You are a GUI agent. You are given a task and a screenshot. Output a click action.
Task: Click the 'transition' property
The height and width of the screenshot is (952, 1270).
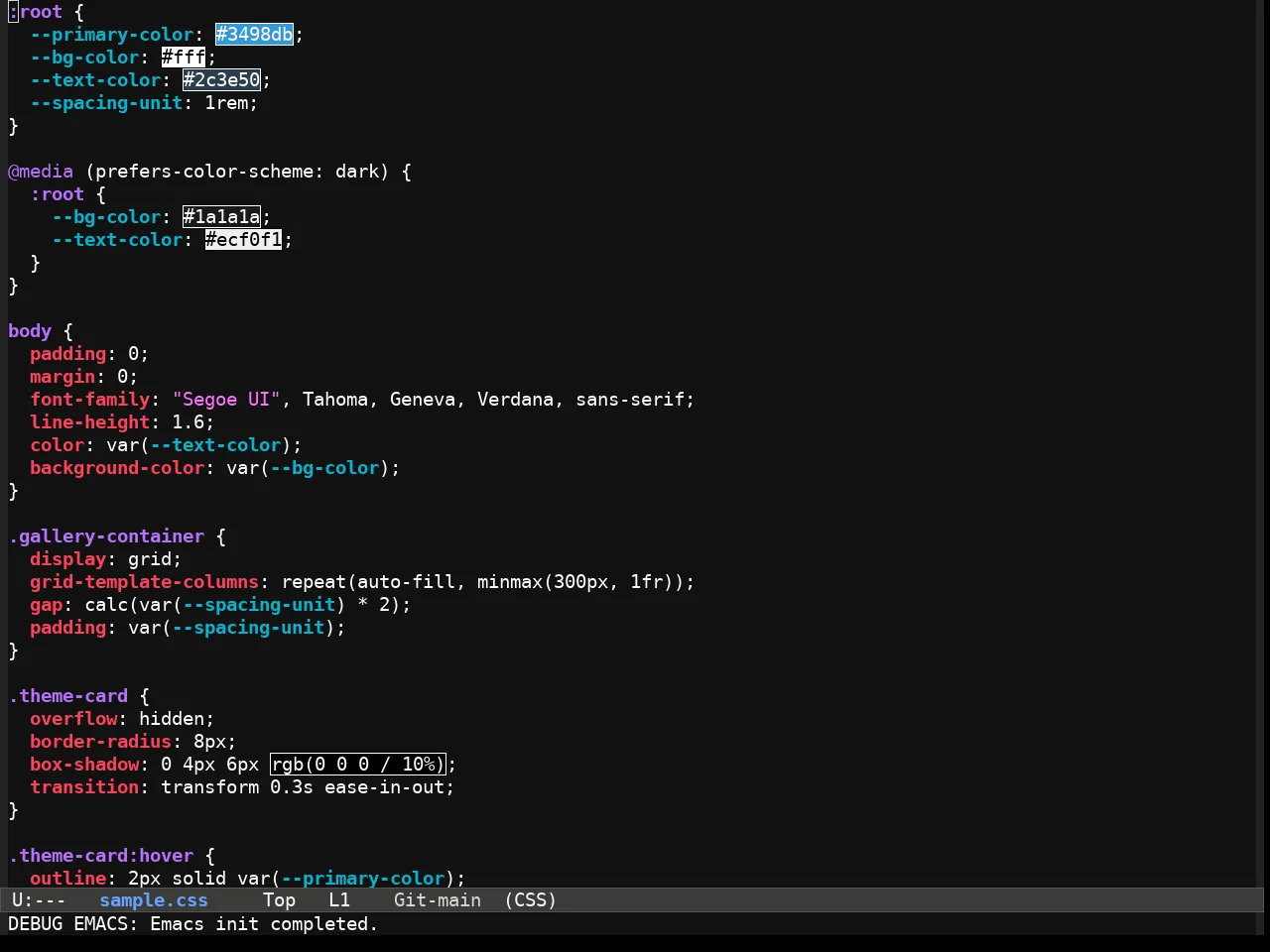(x=84, y=787)
